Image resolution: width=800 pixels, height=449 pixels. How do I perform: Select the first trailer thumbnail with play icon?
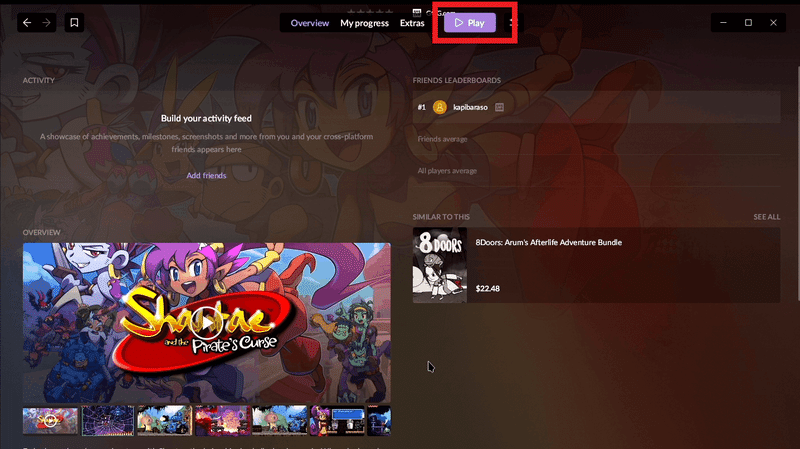coord(51,420)
